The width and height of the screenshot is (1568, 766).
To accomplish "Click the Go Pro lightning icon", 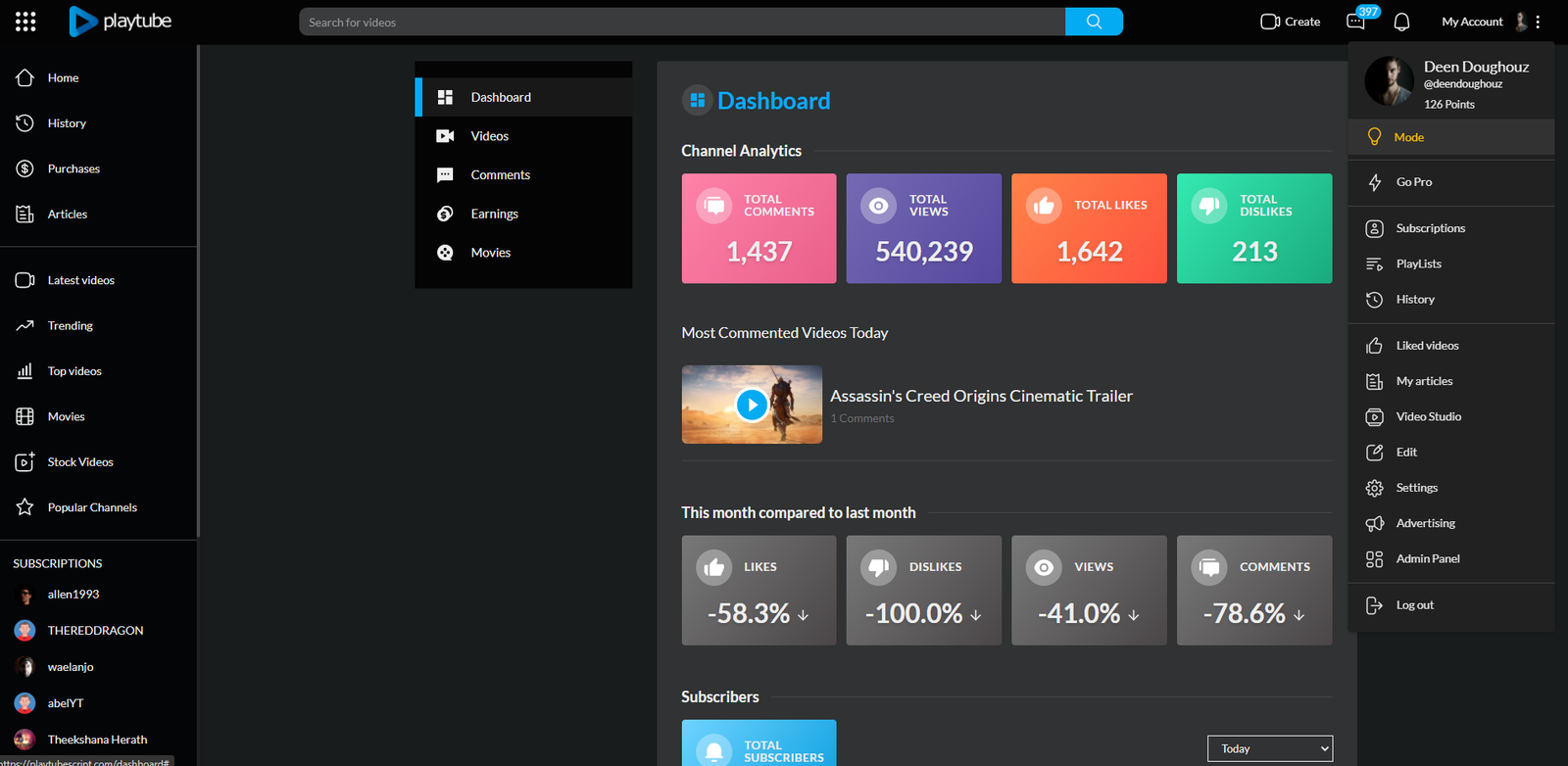I will pyautogui.click(x=1375, y=182).
